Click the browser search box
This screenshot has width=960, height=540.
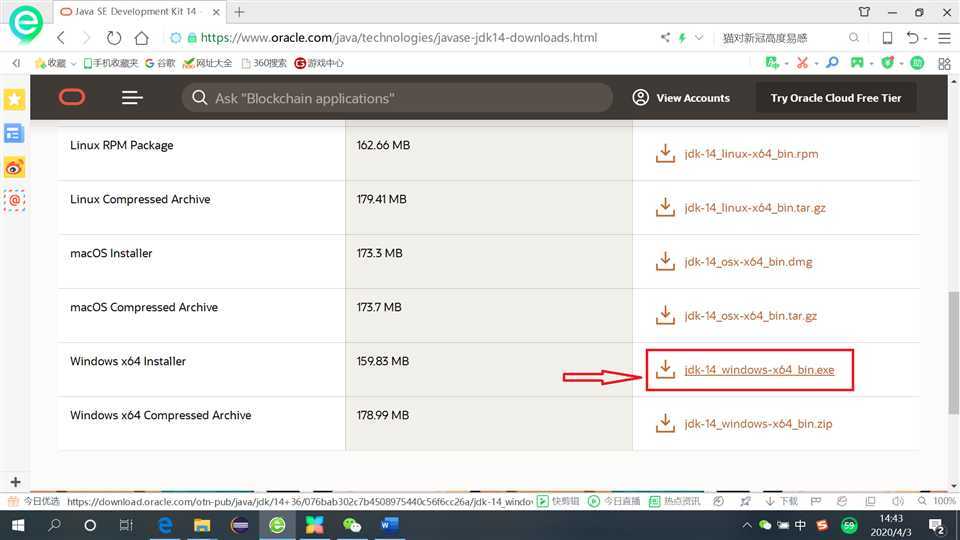pos(784,38)
